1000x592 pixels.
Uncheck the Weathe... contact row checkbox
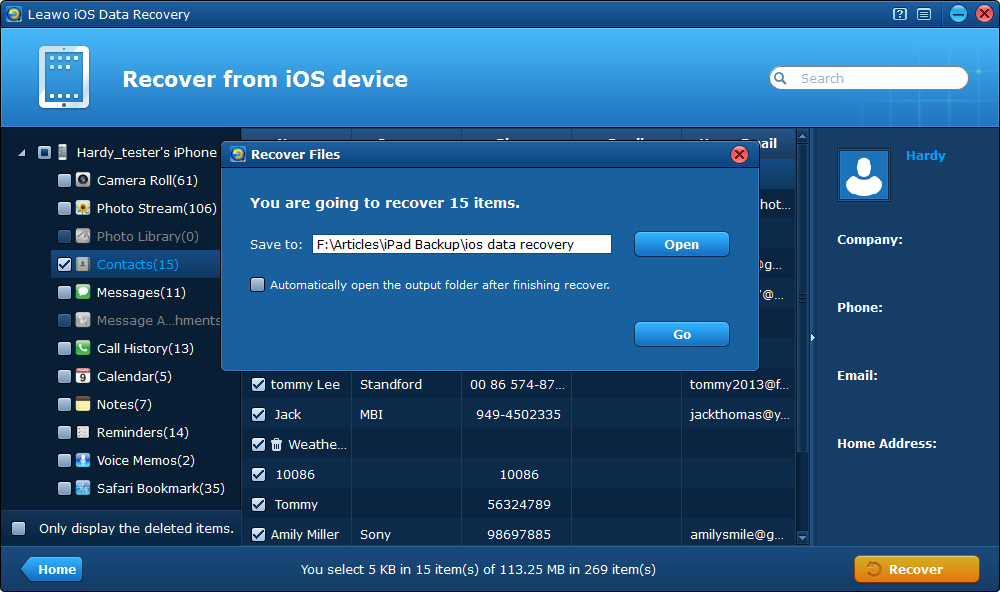click(x=258, y=445)
